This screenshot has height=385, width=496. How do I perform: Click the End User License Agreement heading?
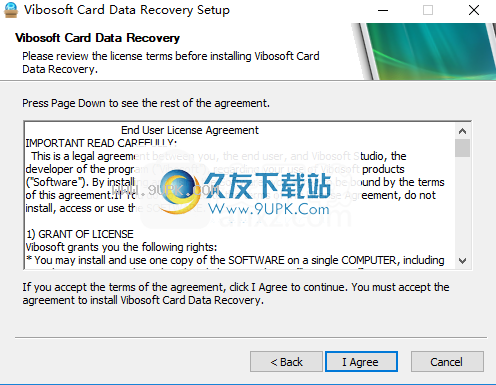pyautogui.click(x=190, y=130)
